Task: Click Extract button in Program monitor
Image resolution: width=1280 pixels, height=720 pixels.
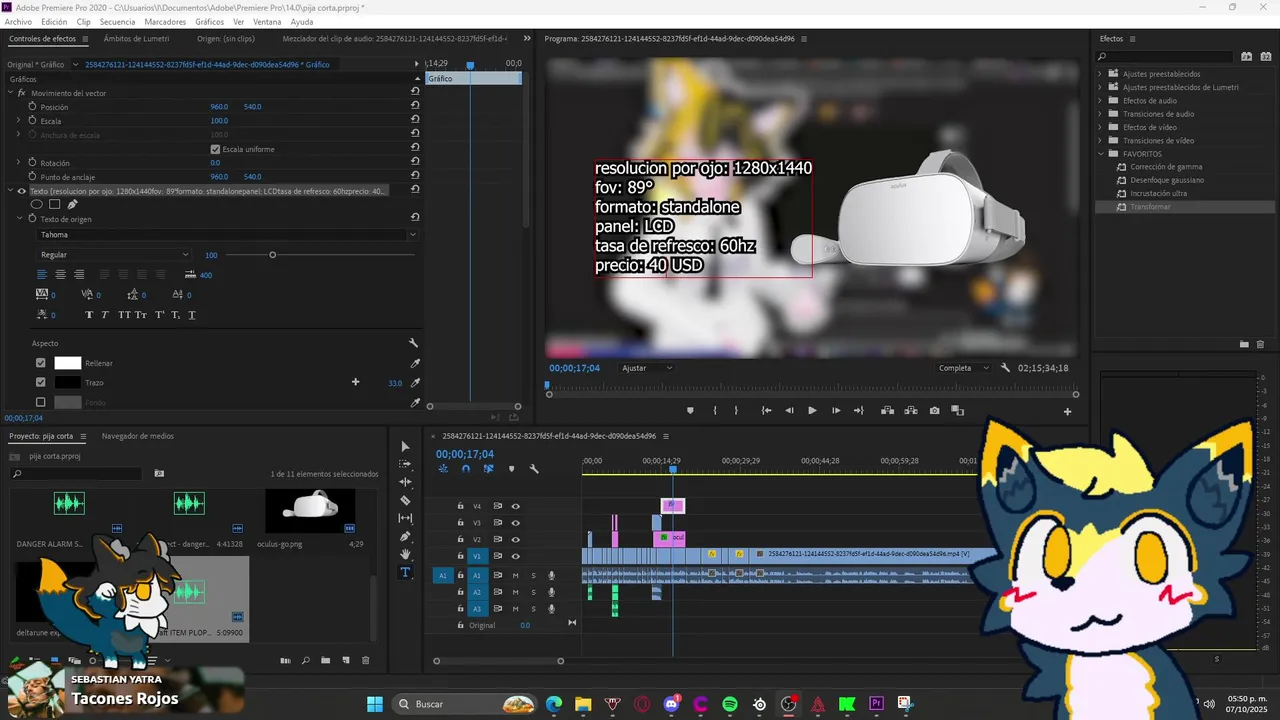Action: 910,411
